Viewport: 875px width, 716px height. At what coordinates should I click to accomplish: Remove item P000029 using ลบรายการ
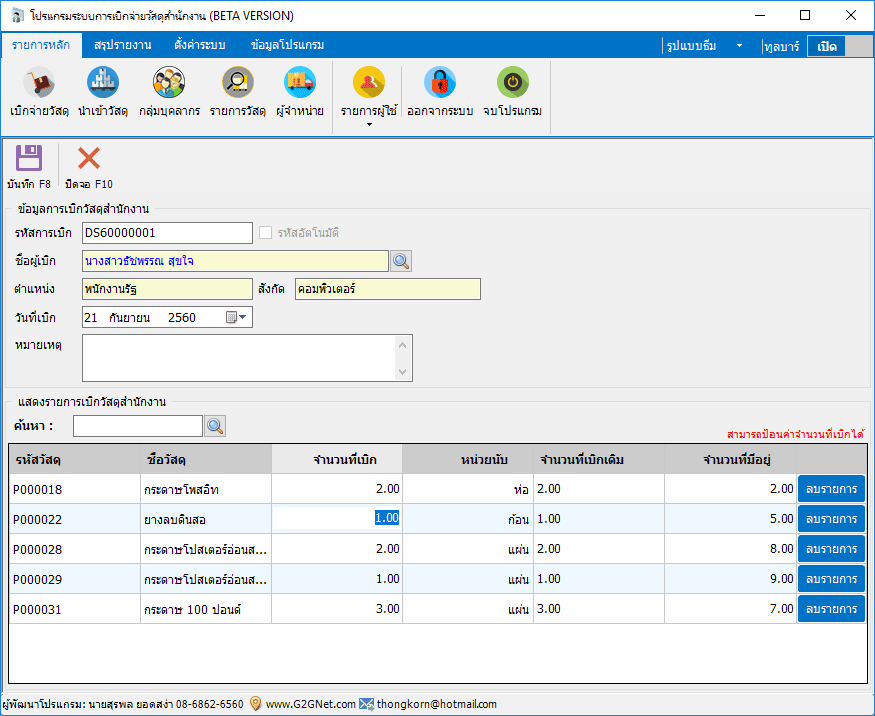pos(831,579)
